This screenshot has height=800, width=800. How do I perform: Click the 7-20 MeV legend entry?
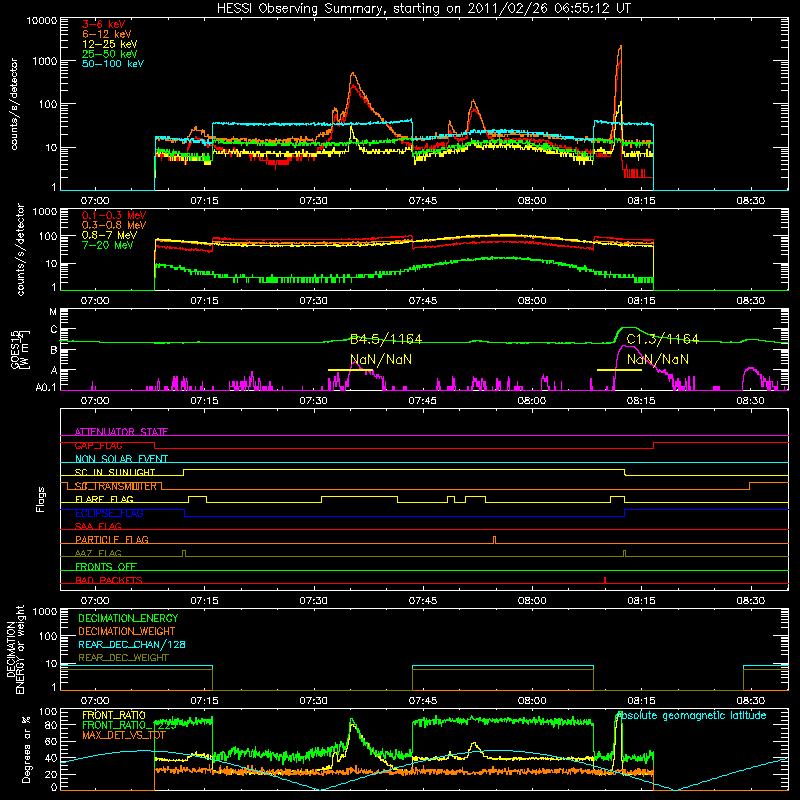(108, 245)
